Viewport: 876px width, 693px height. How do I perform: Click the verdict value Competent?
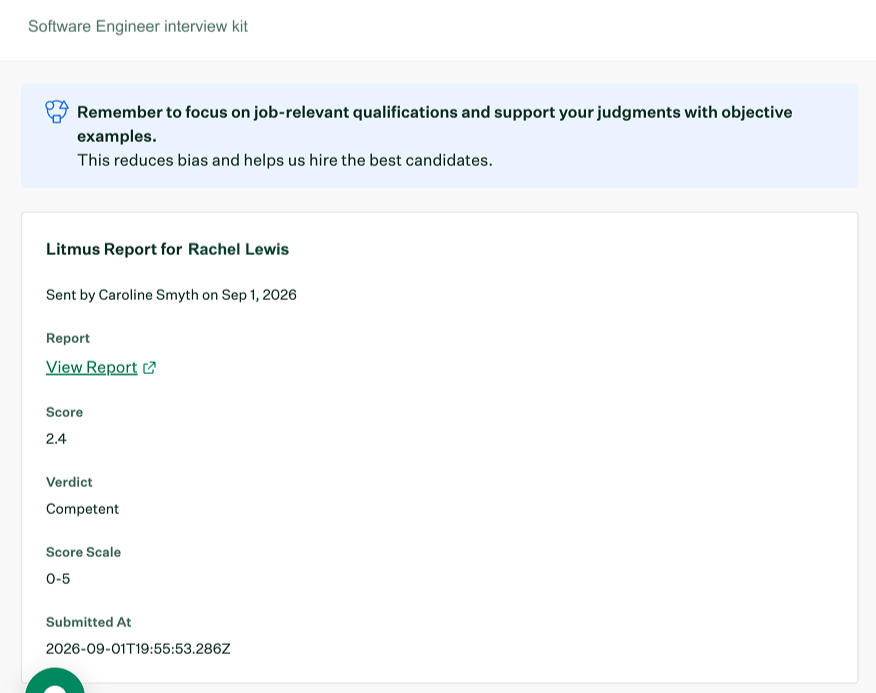pyautogui.click(x=82, y=509)
